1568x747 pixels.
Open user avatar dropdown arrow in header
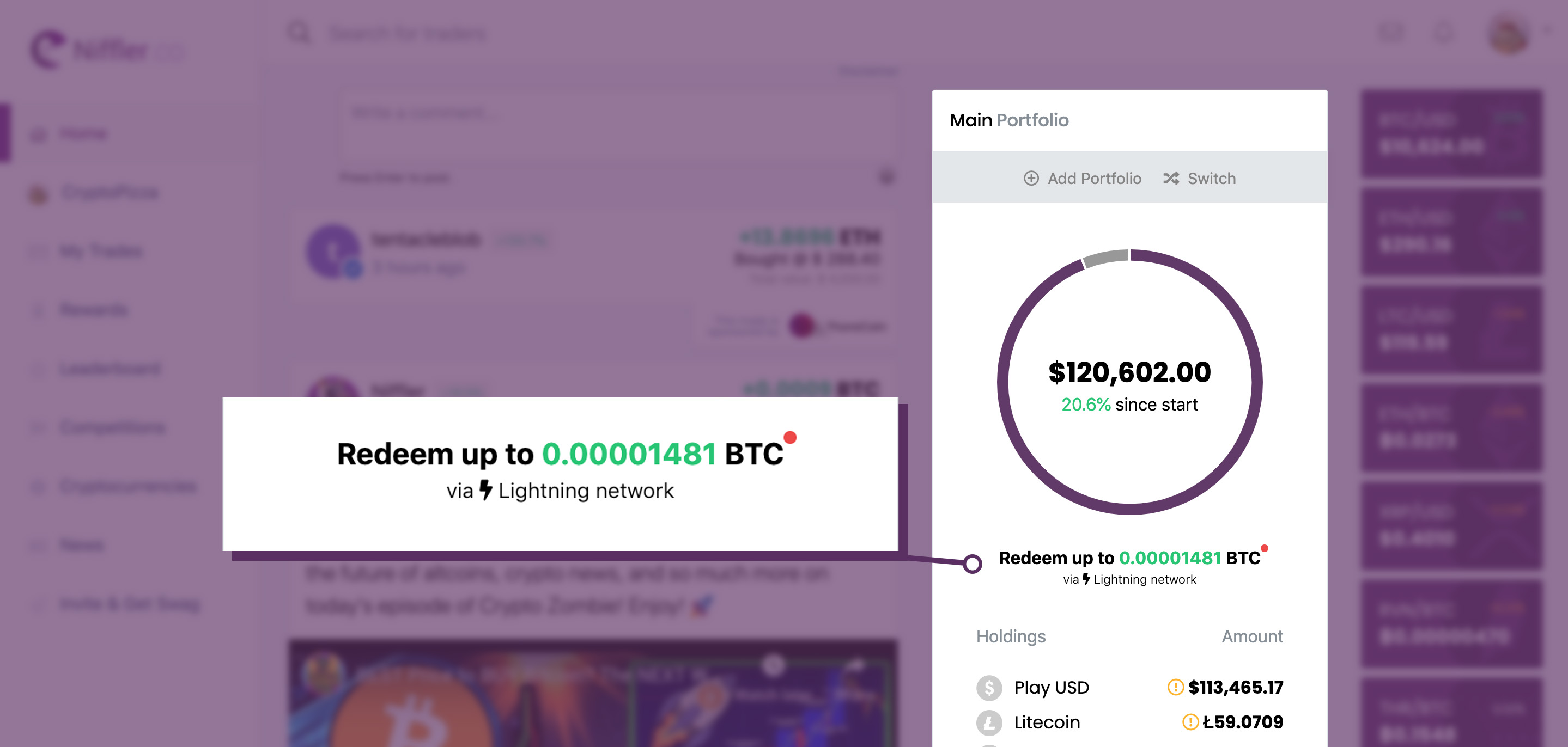pos(1548,29)
